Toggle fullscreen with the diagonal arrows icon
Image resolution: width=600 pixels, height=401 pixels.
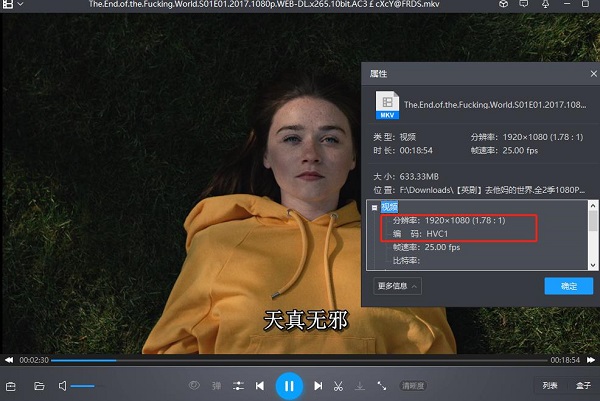382,386
